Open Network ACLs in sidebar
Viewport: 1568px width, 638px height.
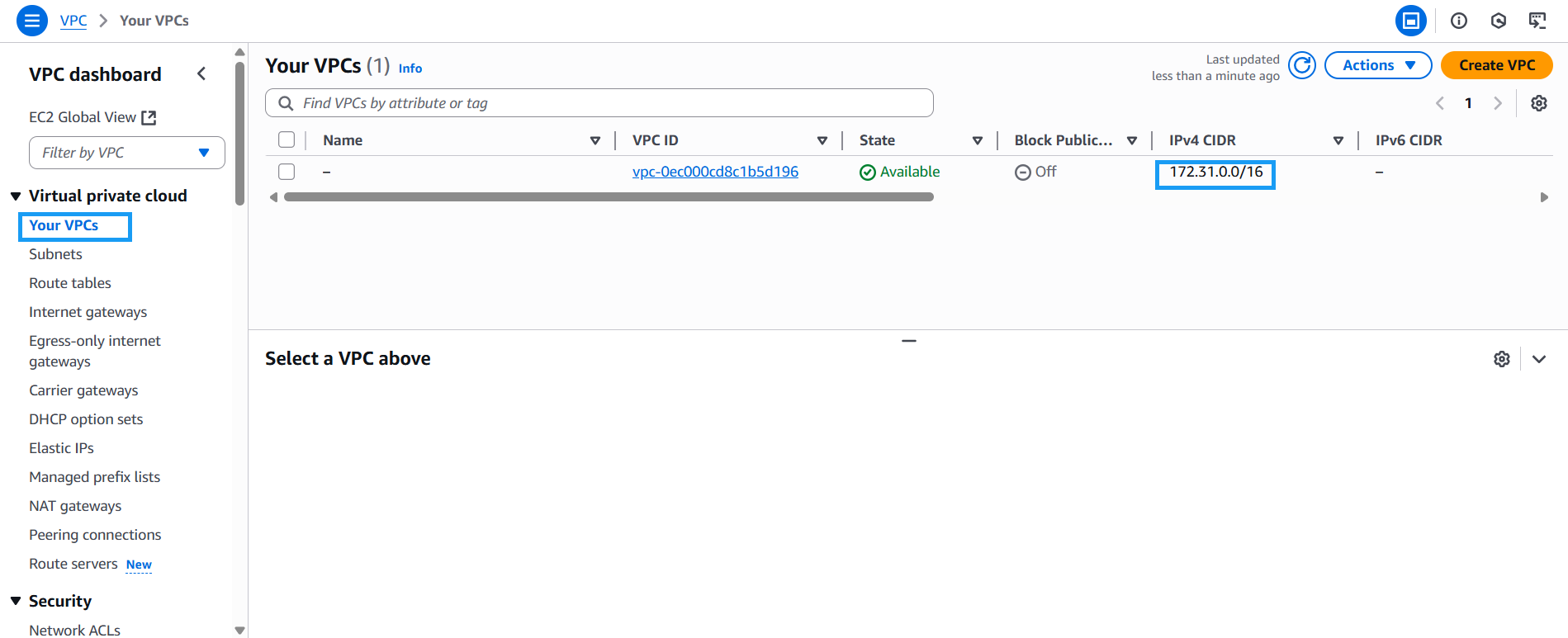click(x=74, y=630)
